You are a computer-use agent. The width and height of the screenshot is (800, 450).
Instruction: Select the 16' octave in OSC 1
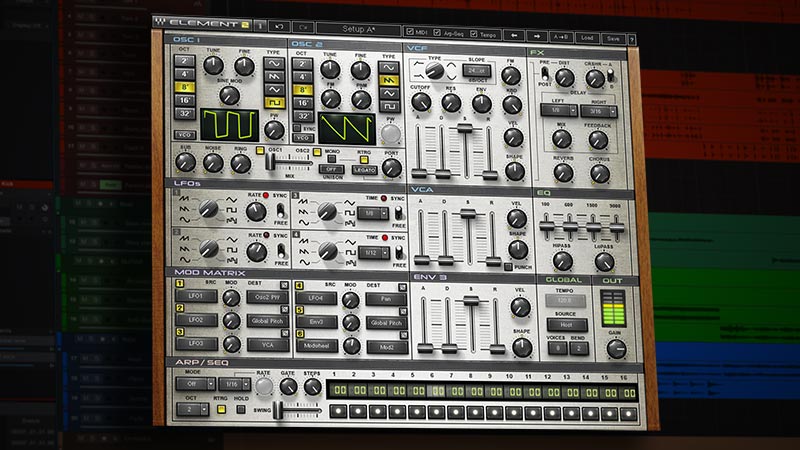click(185, 100)
